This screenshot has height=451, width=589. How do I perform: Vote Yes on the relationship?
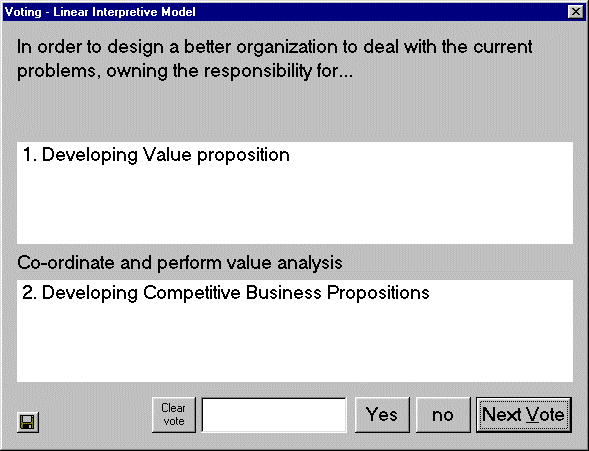[382, 415]
